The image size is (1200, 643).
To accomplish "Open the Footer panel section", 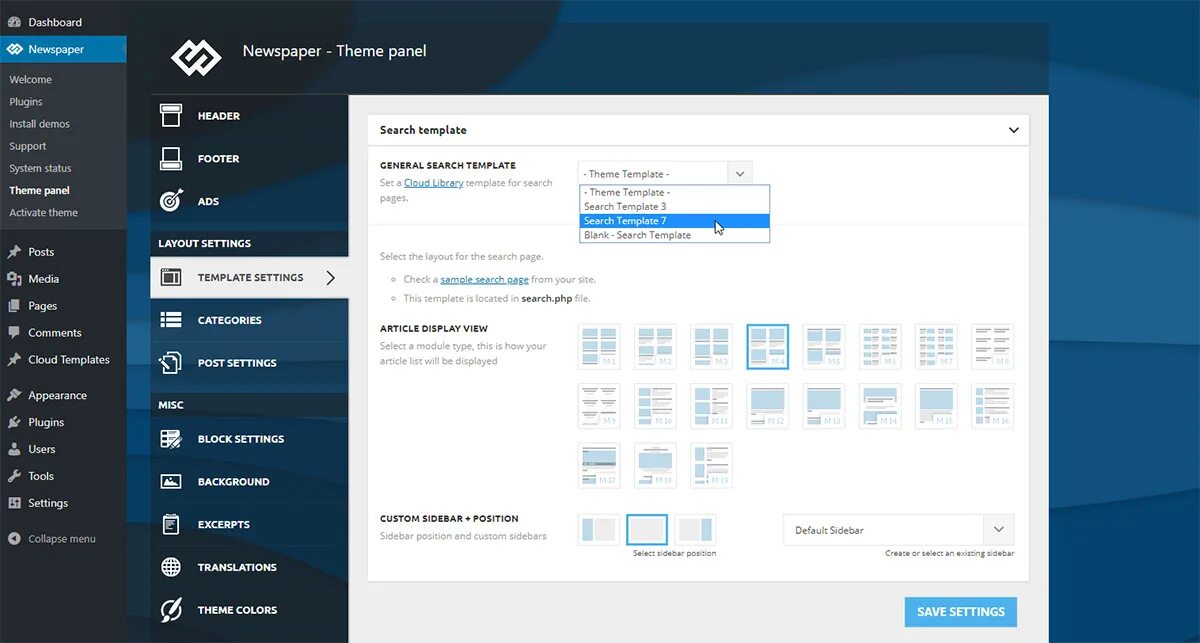I will click(x=249, y=158).
